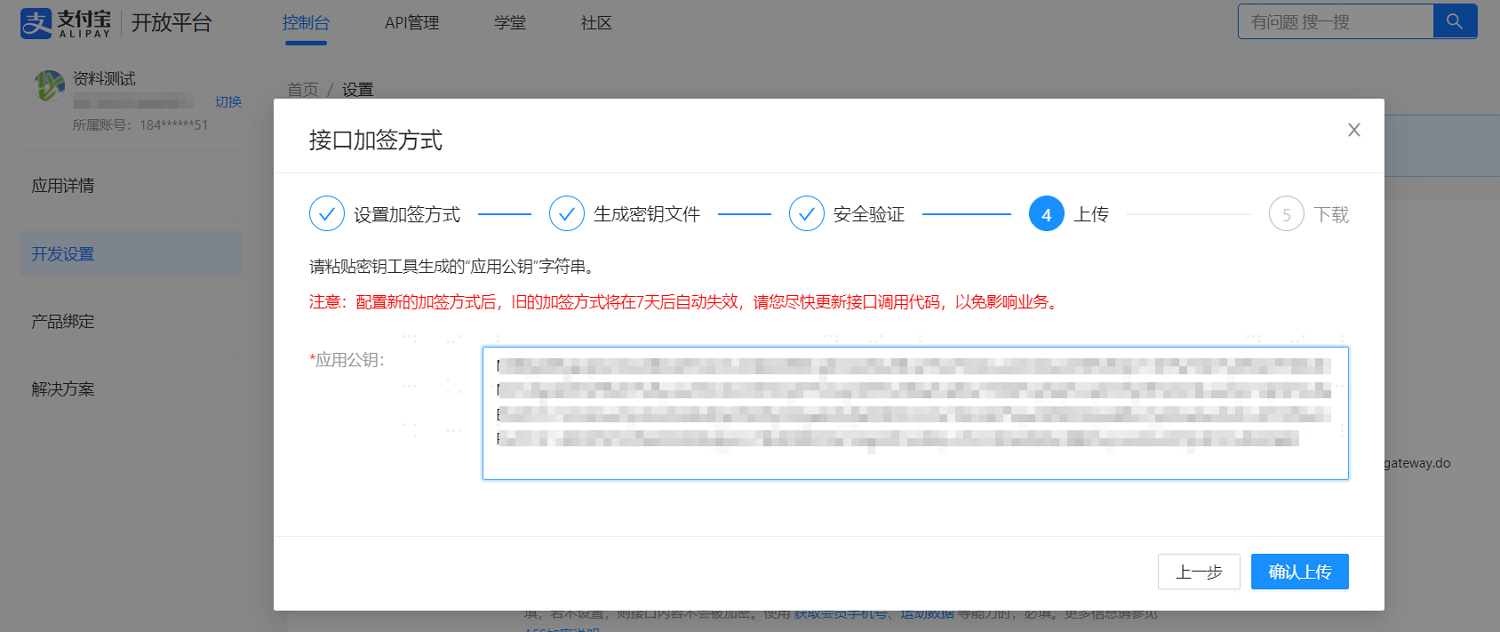Click the 生成密钥文件 step checkmark
Viewport: 1500px width, 632px height.
point(567,214)
